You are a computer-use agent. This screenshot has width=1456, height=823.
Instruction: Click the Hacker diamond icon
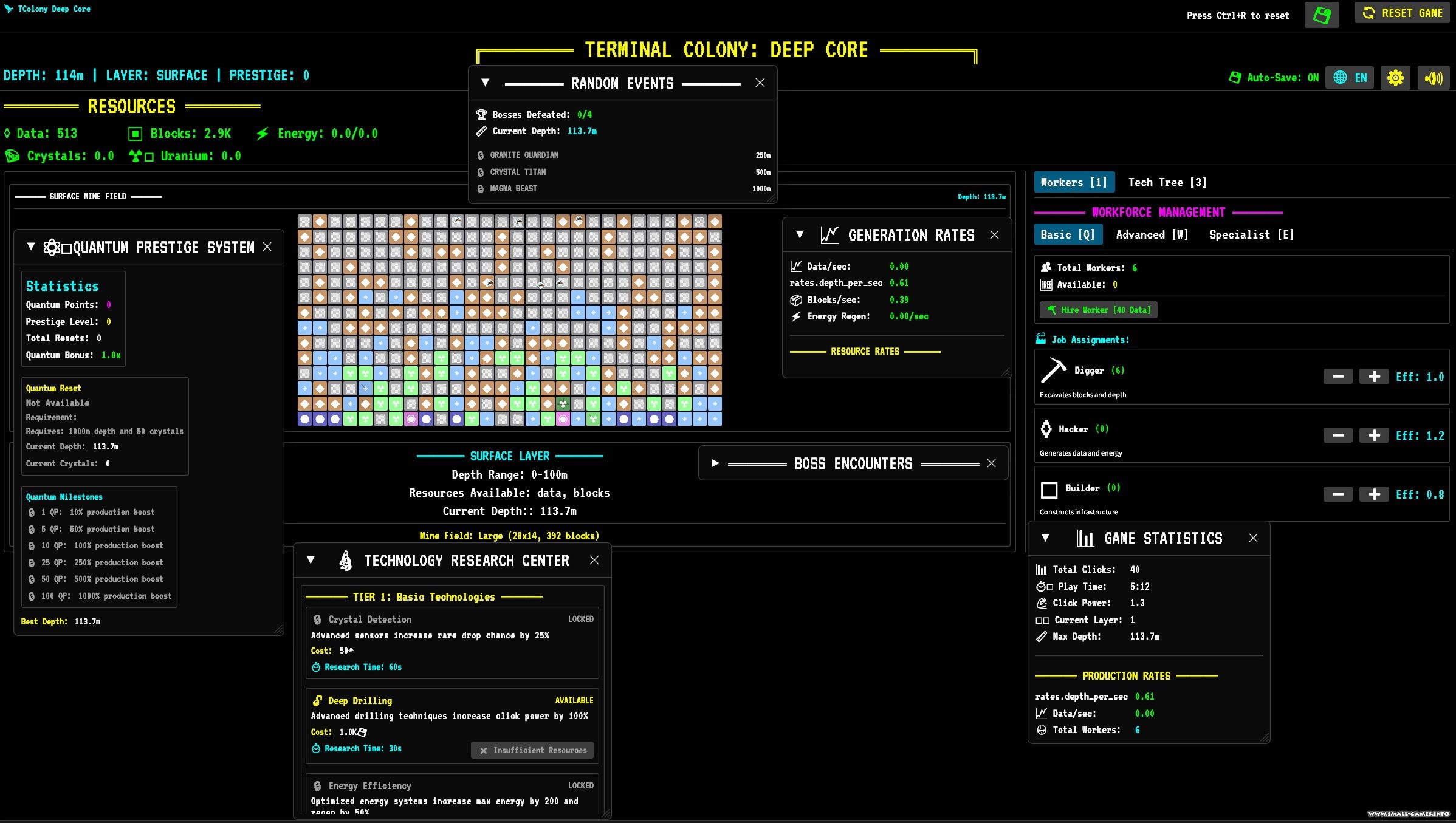(1046, 429)
